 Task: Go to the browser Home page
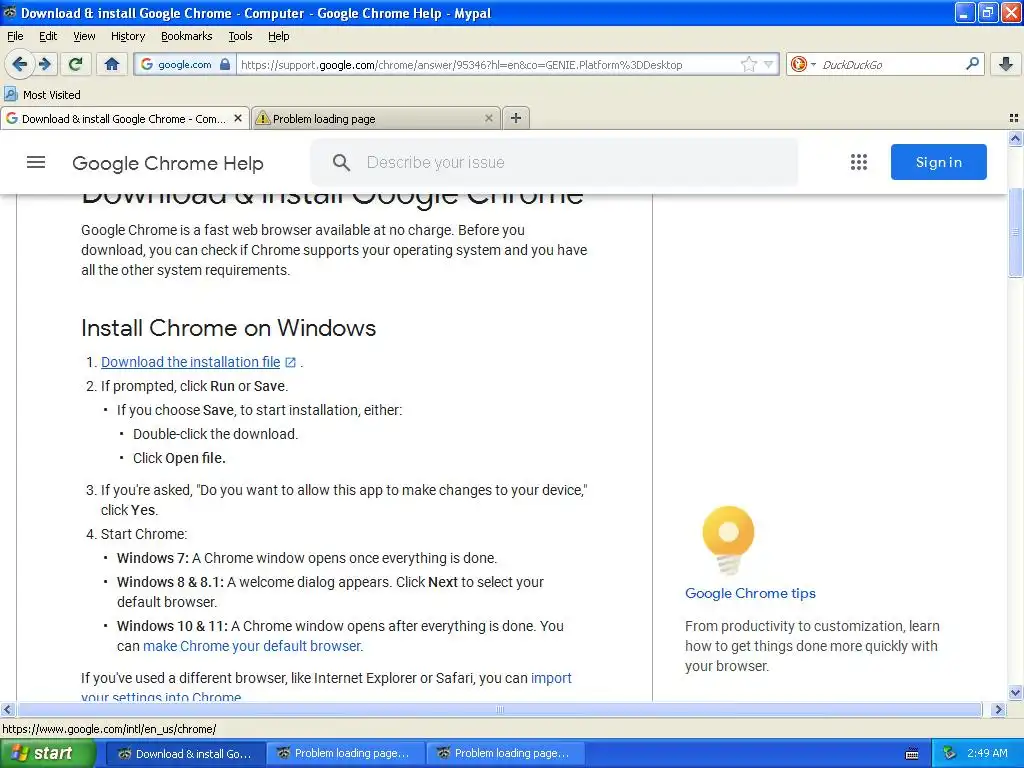pyautogui.click(x=112, y=64)
